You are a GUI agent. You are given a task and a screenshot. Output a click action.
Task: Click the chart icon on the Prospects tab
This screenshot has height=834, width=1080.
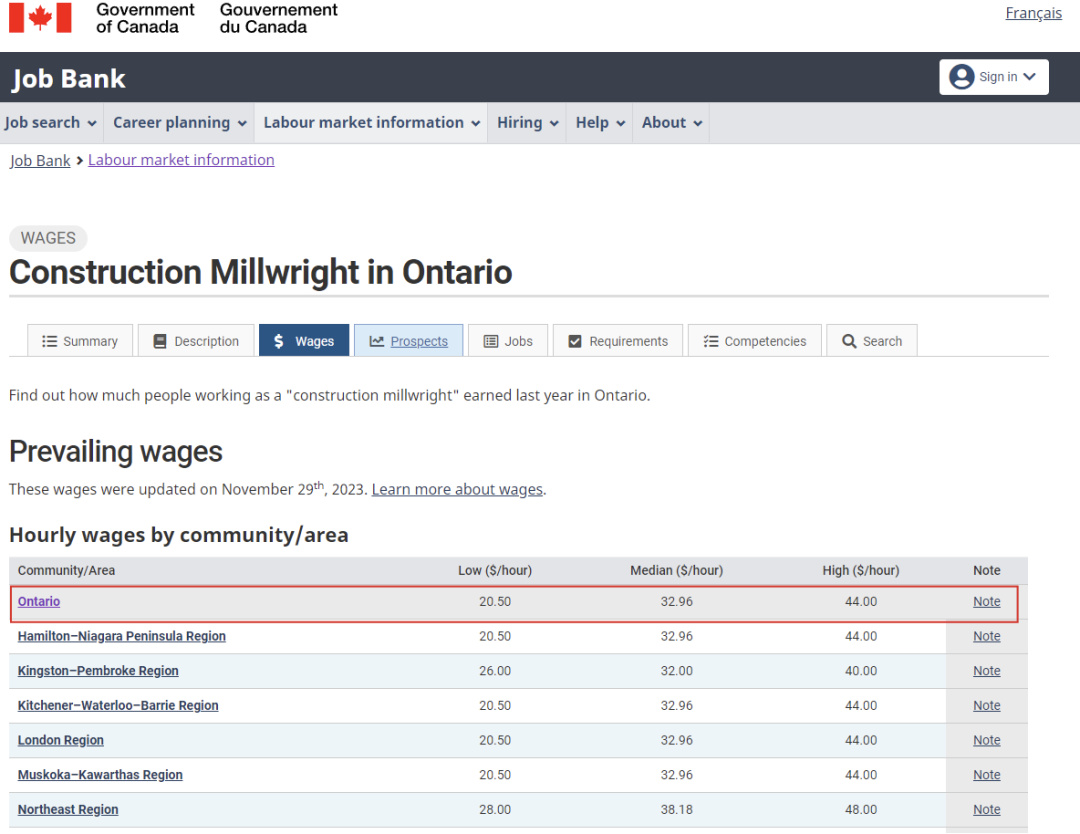pyautogui.click(x=376, y=341)
